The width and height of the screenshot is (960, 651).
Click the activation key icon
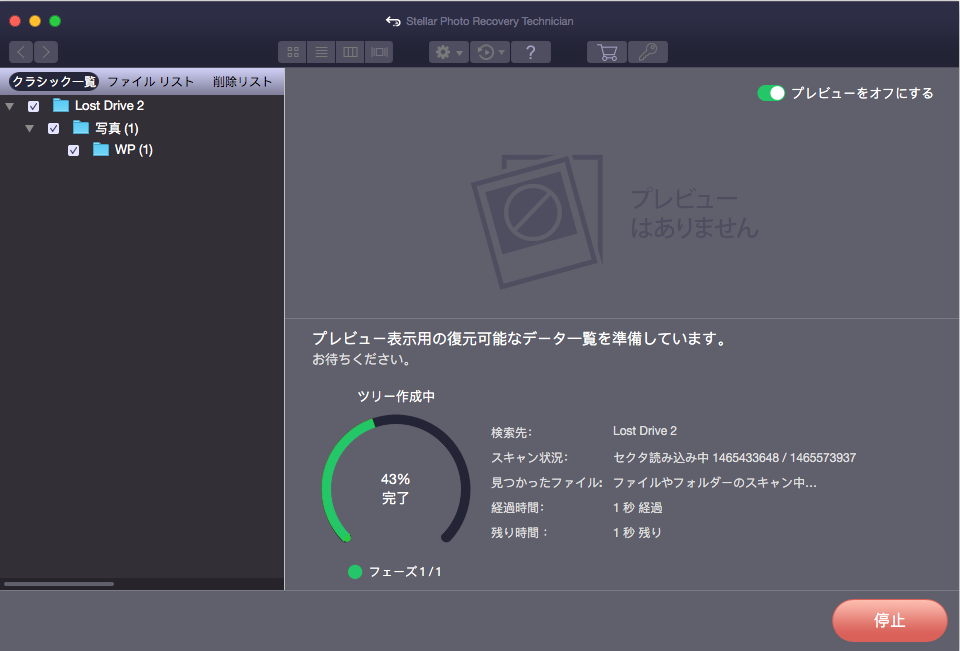click(x=648, y=52)
